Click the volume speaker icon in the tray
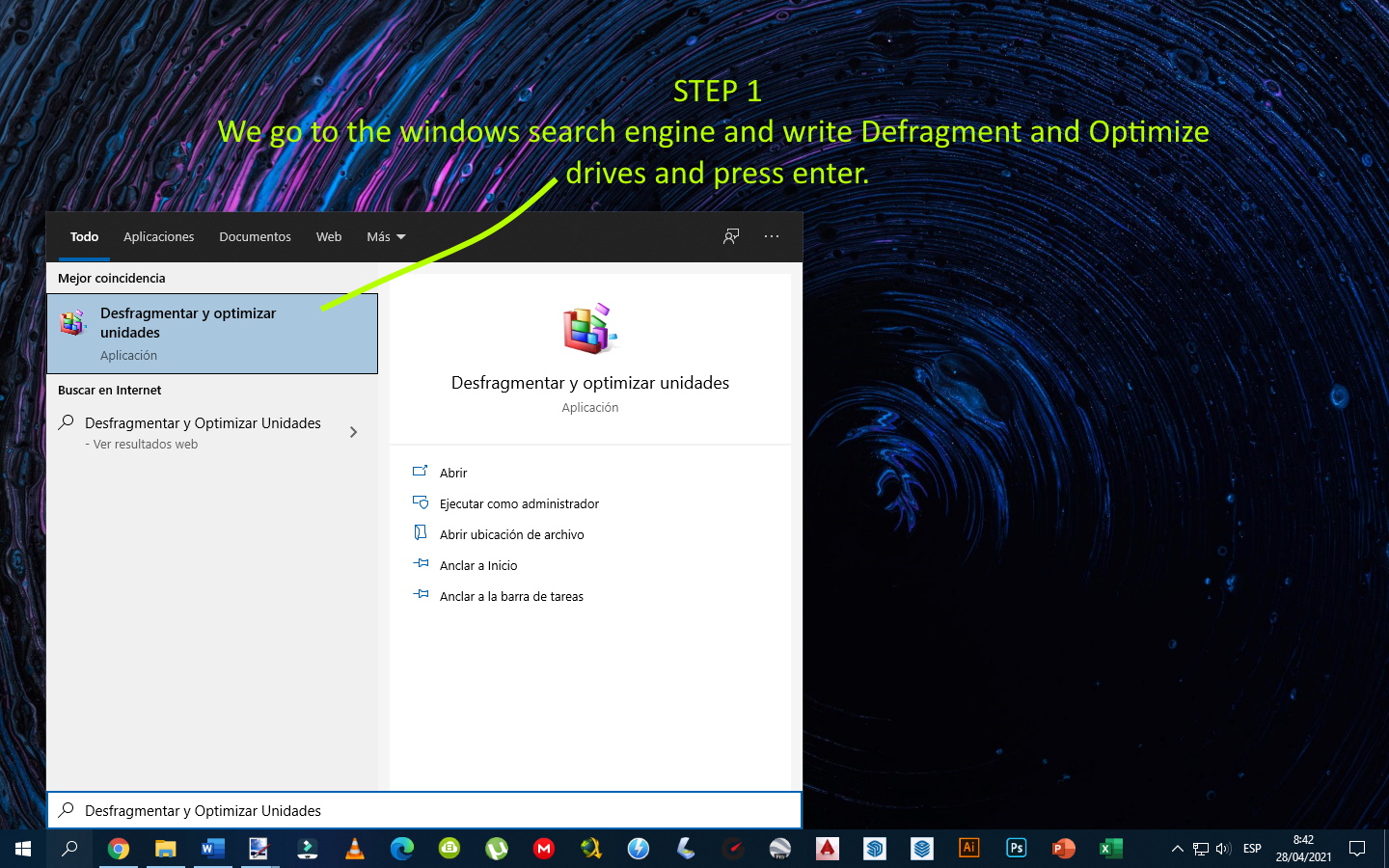 (x=1223, y=849)
